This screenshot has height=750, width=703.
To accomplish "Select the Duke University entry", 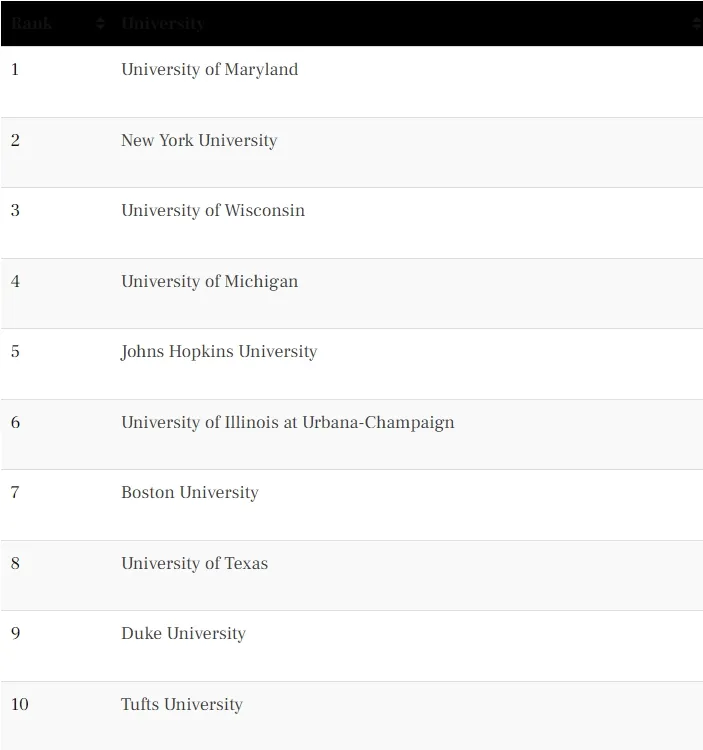I will [183, 634].
